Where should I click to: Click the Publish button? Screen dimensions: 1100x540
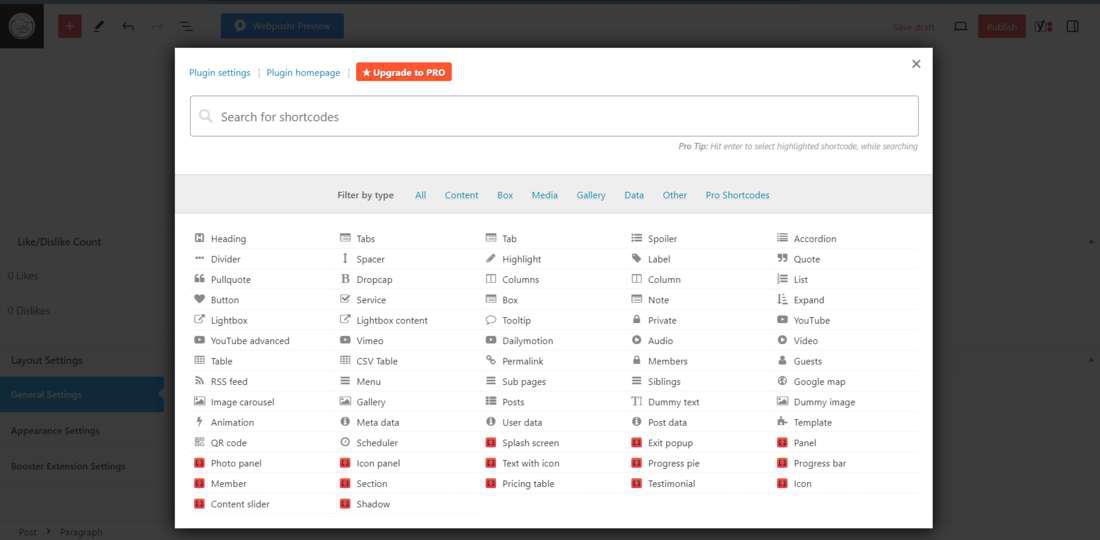(x=1002, y=27)
